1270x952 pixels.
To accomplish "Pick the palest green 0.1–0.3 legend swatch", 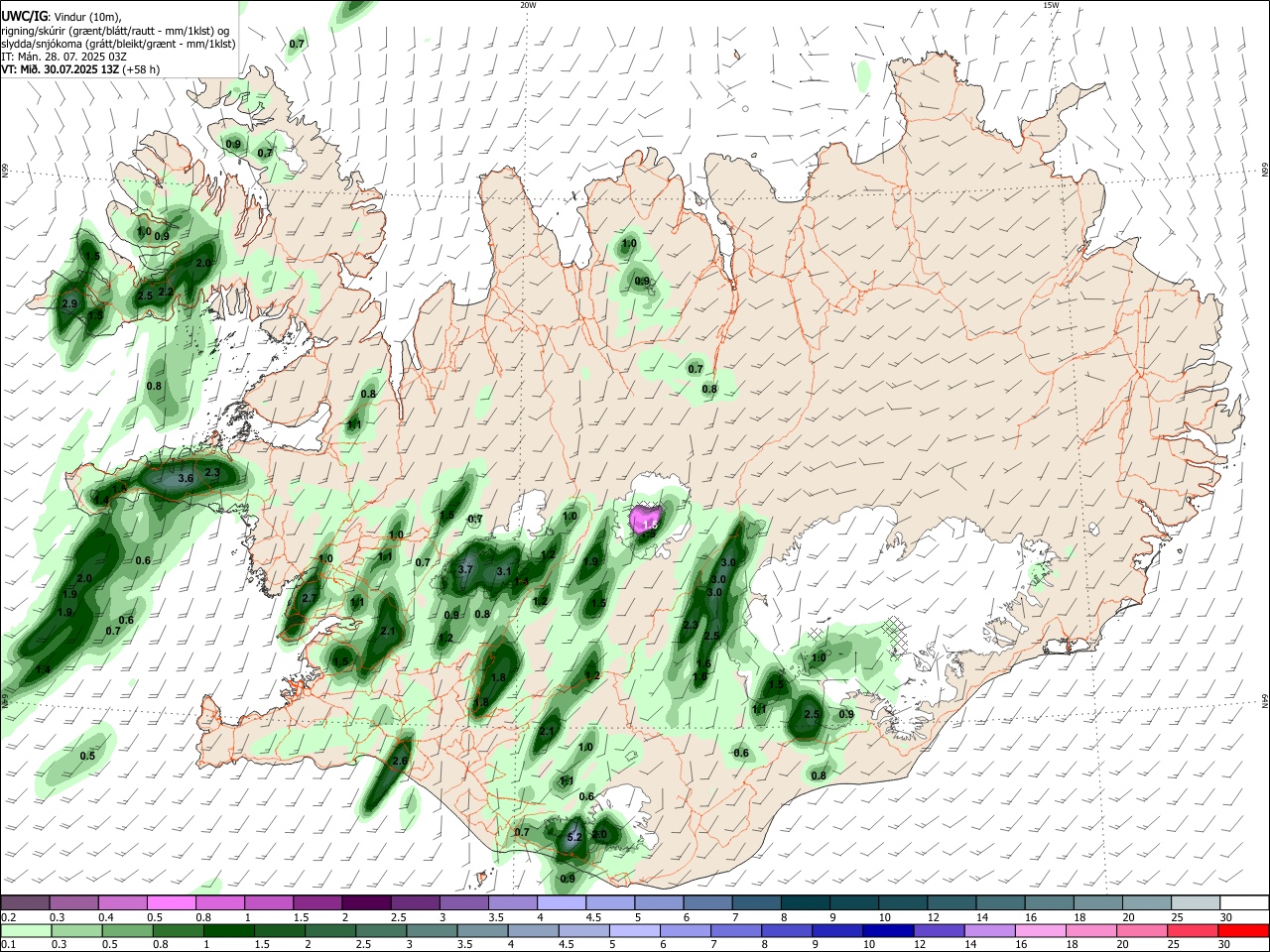I will click(x=26, y=930).
